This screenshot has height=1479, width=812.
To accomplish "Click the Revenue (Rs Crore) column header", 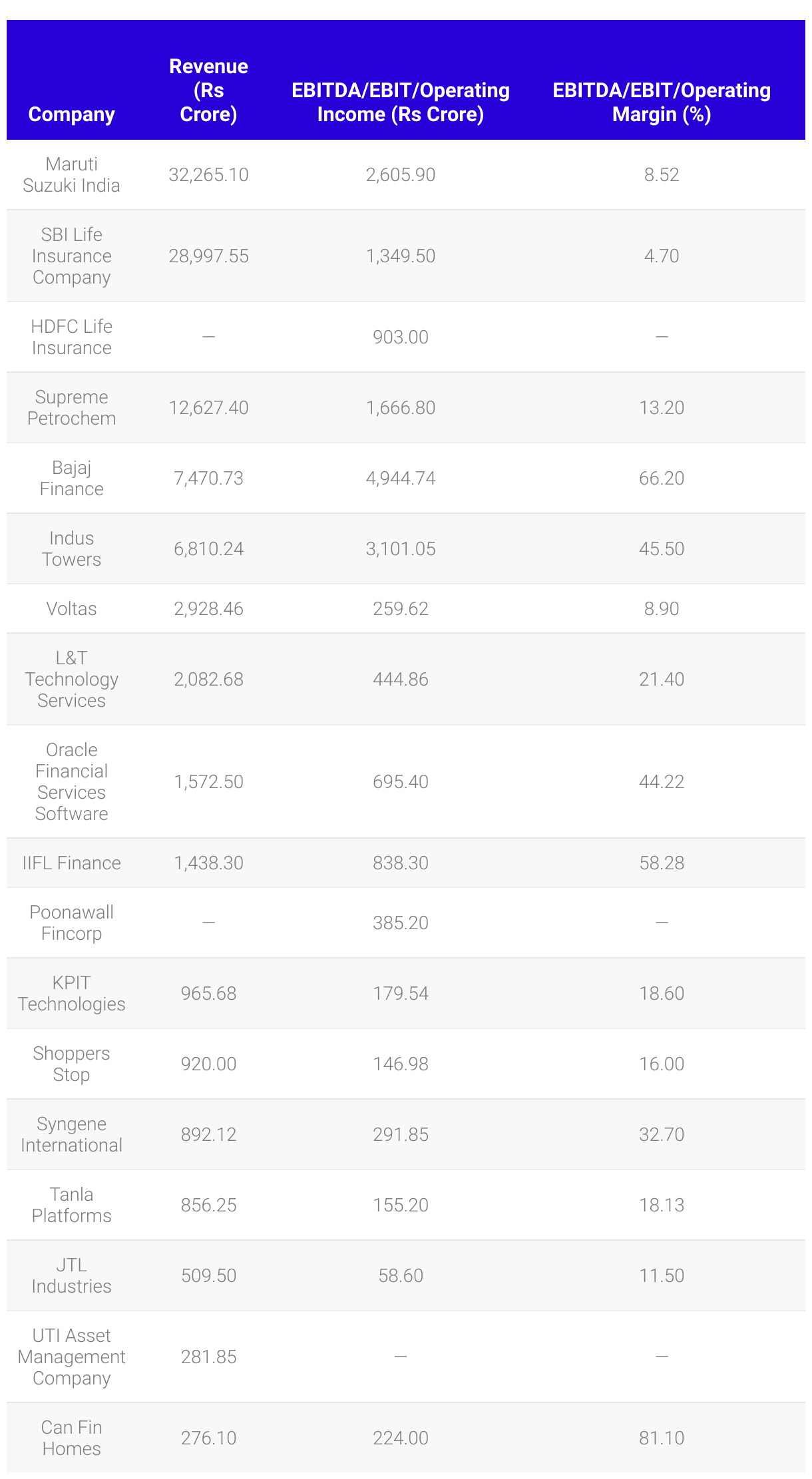I will click(208, 91).
